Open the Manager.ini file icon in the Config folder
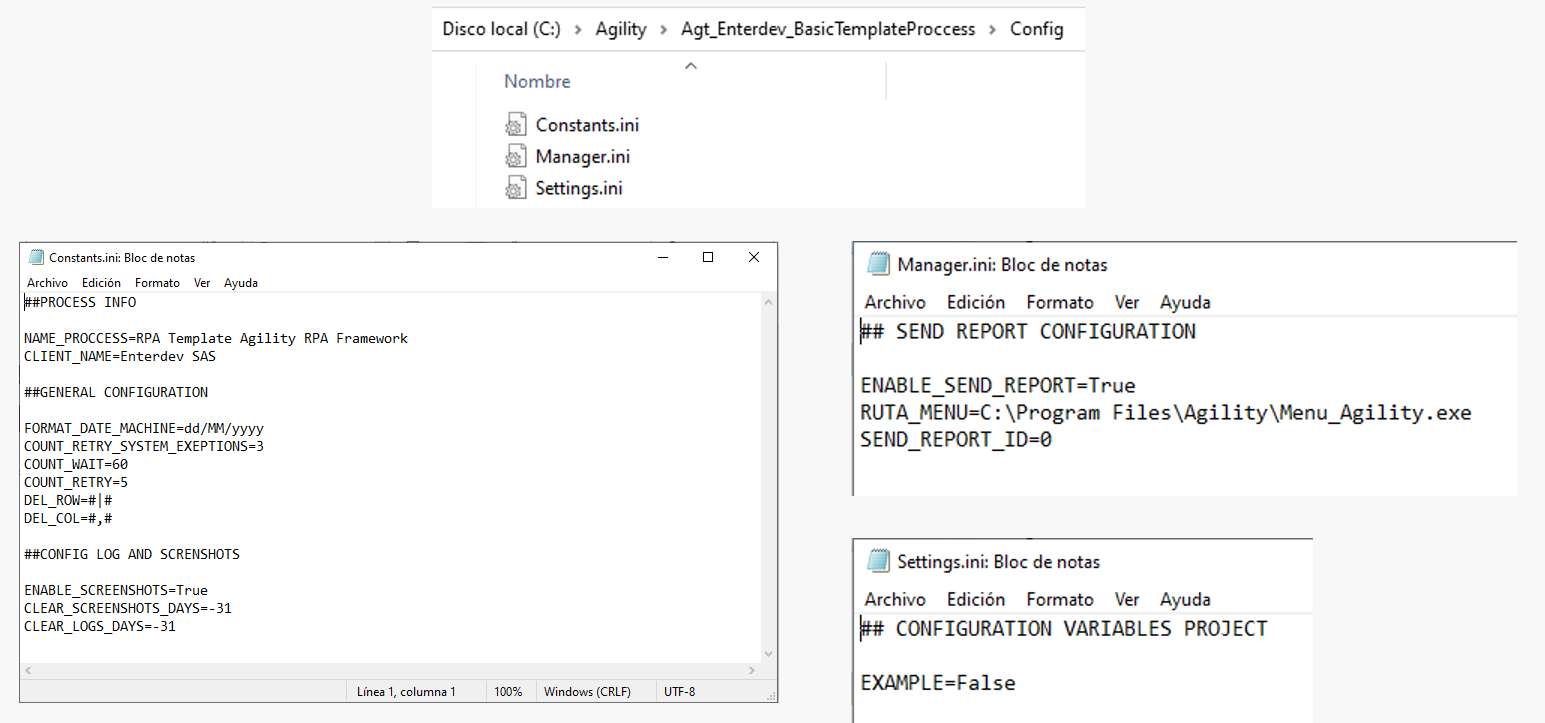Screen dimensions: 1545x723 tap(515, 157)
